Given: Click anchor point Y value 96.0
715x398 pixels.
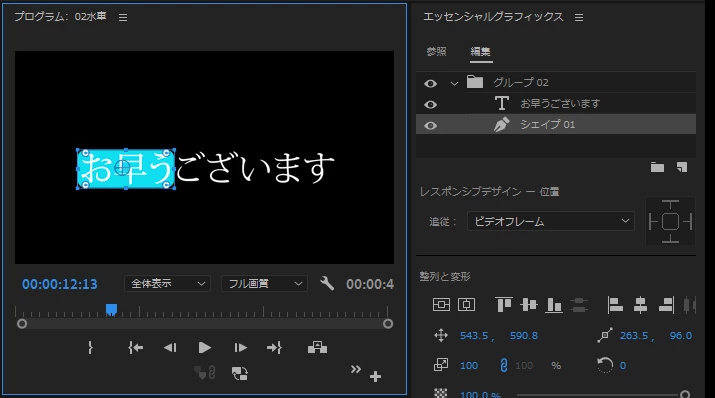Looking at the screenshot, I should point(680,336).
